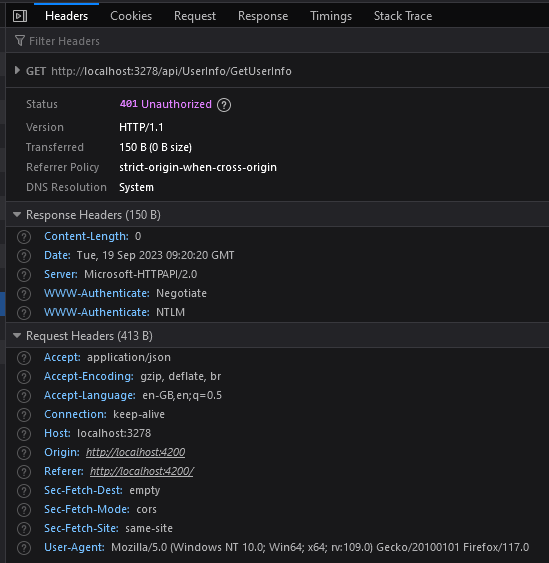Viewport: 549px width, 563px height.
Task: Open help icon for Connection header
Action: 24,415
